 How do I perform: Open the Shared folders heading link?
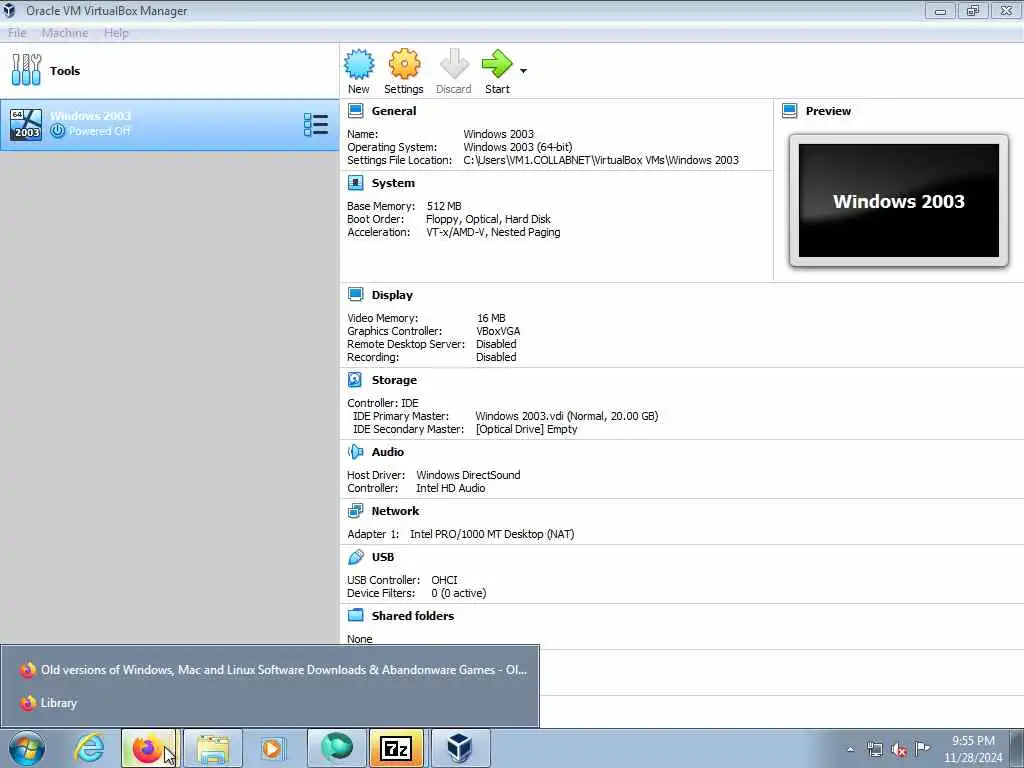[x=413, y=615]
